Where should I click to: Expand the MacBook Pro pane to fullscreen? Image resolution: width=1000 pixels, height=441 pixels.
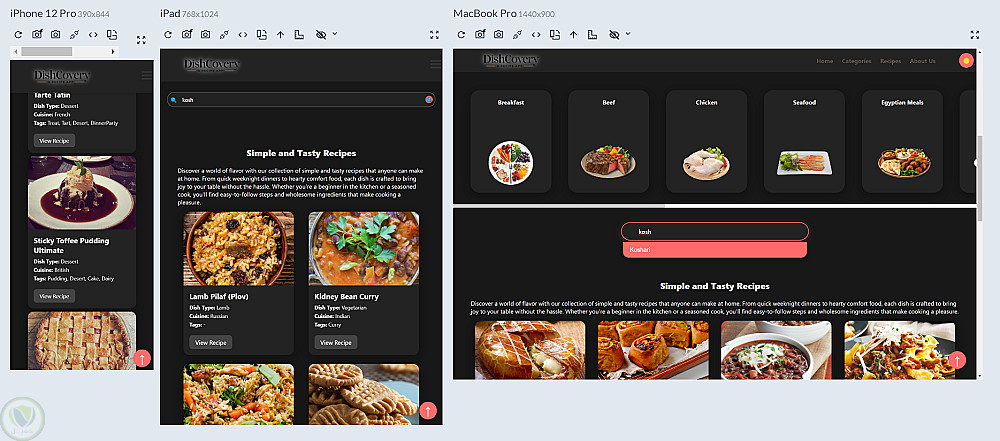click(x=974, y=34)
